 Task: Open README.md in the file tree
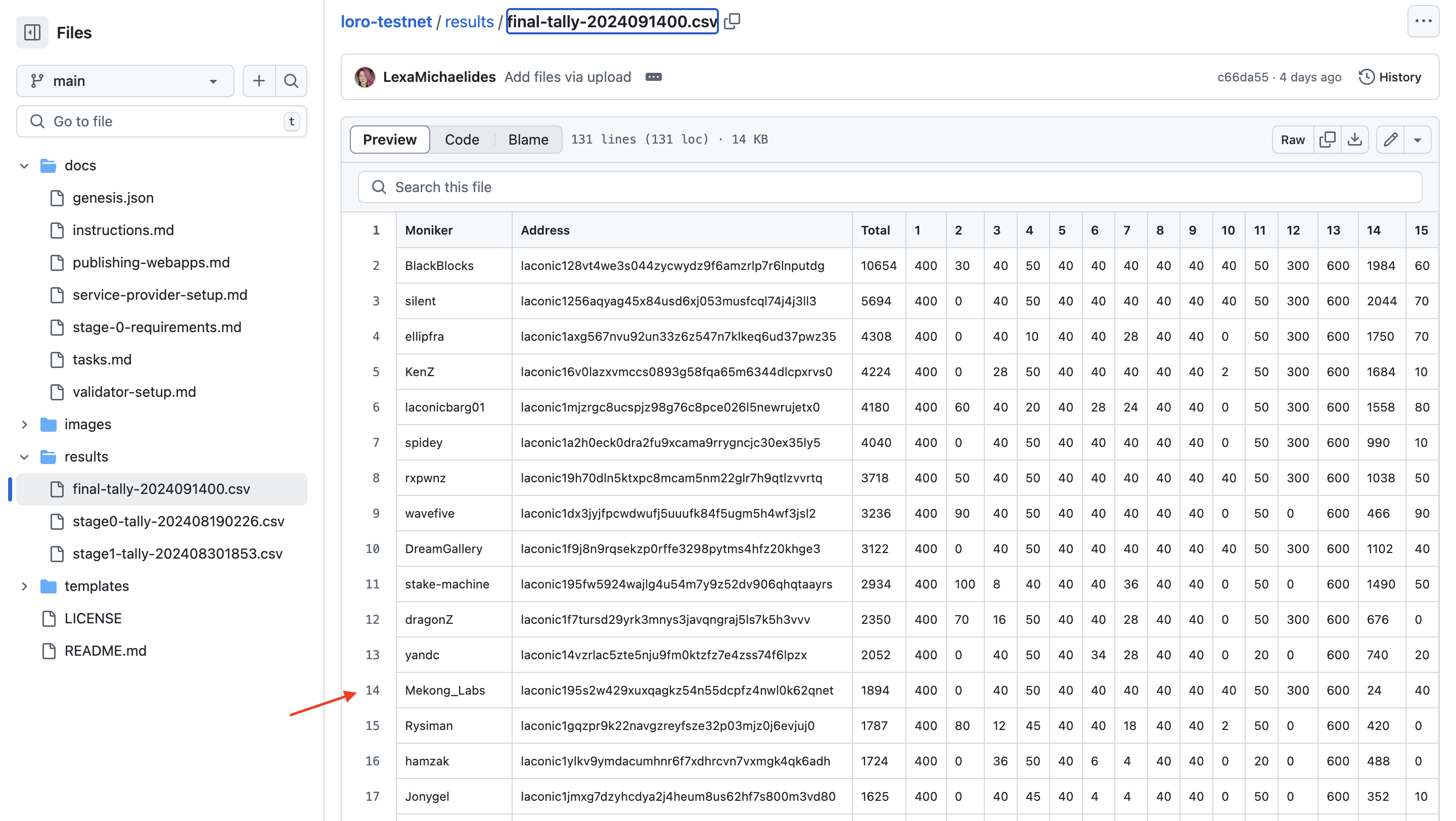click(106, 650)
